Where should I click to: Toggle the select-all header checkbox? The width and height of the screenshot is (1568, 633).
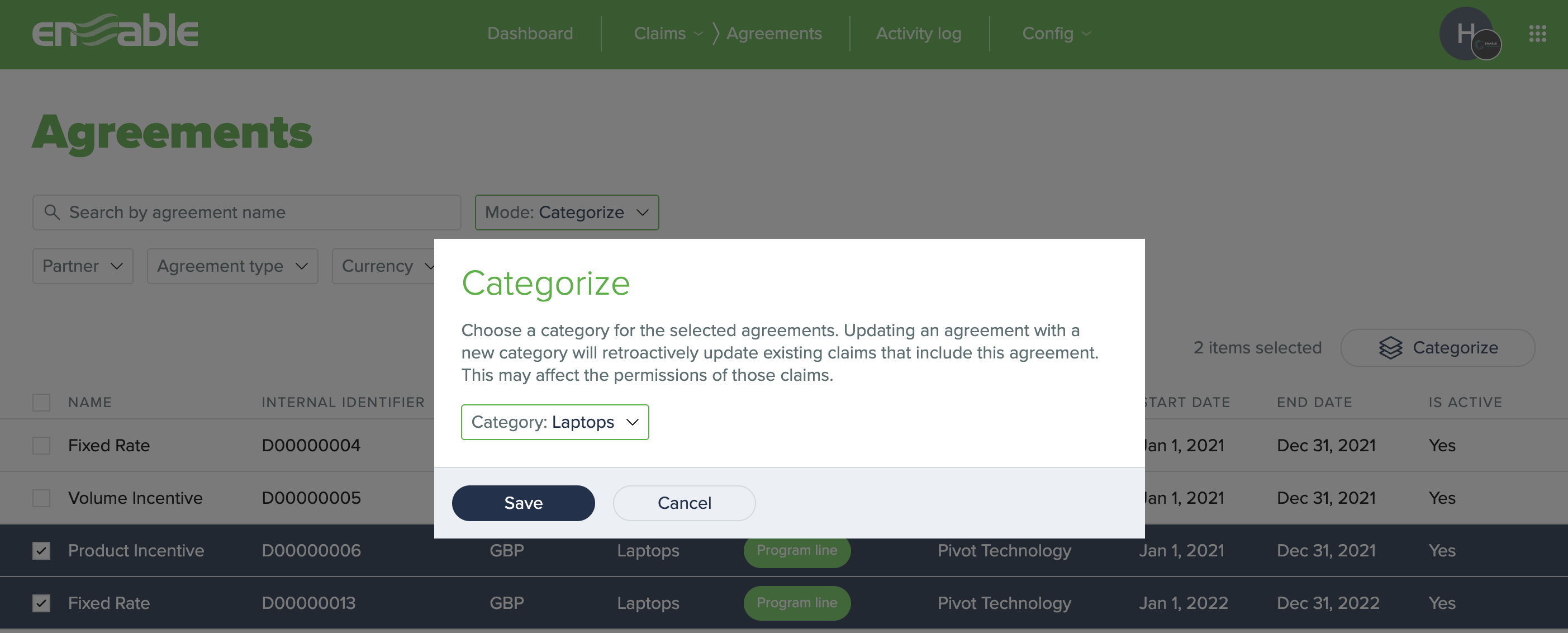click(41, 402)
